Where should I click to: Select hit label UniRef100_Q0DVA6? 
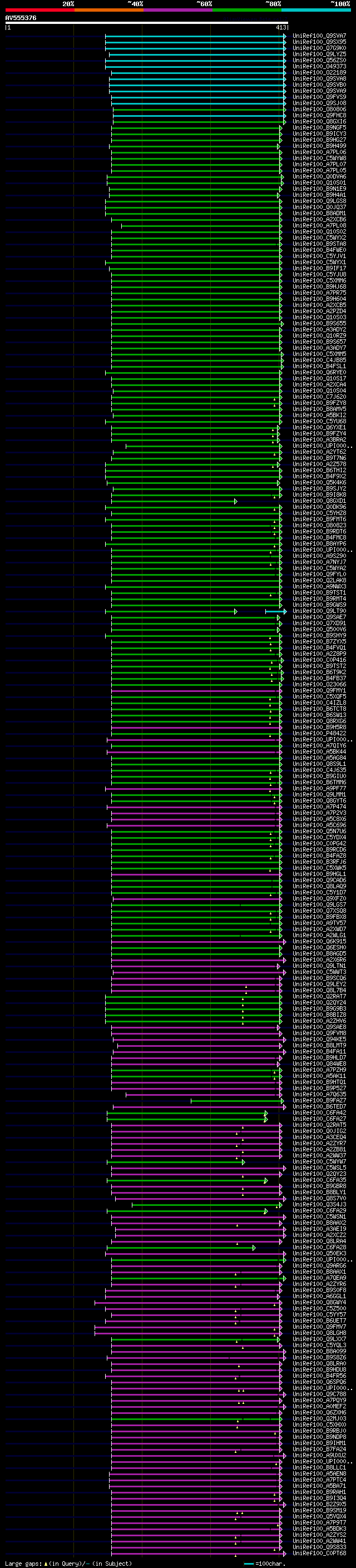click(x=319, y=176)
